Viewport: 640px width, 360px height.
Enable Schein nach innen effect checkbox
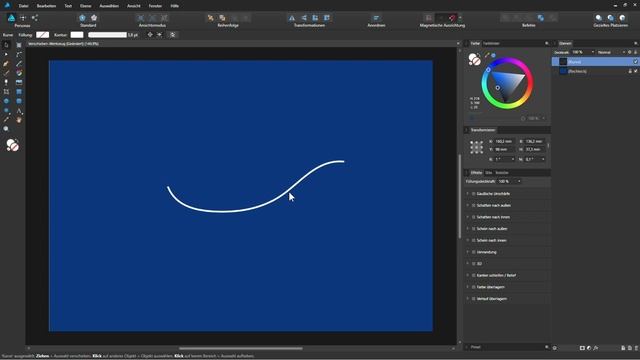coord(473,240)
